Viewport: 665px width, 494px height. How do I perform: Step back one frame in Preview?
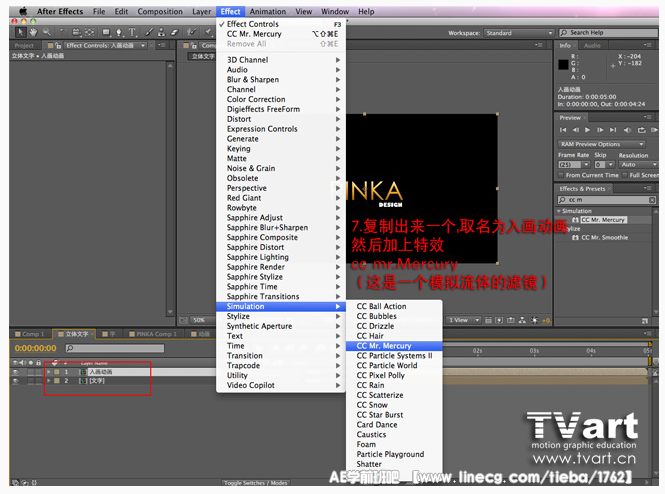(x=576, y=130)
